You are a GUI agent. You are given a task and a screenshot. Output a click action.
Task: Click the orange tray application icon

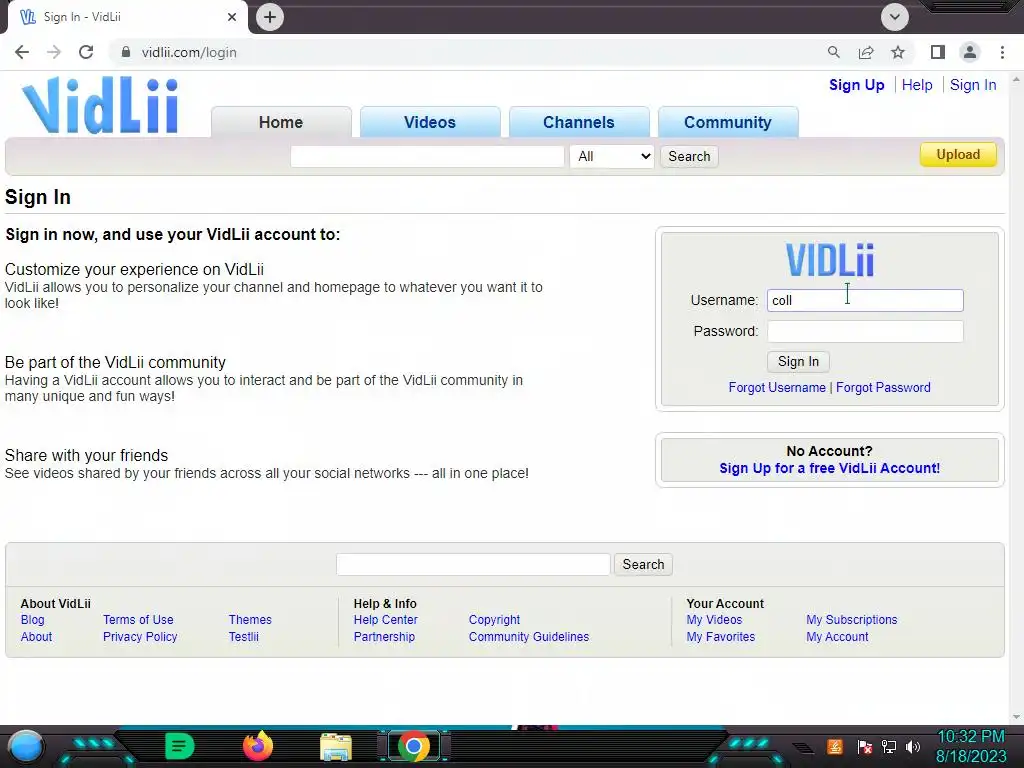[x=835, y=746]
